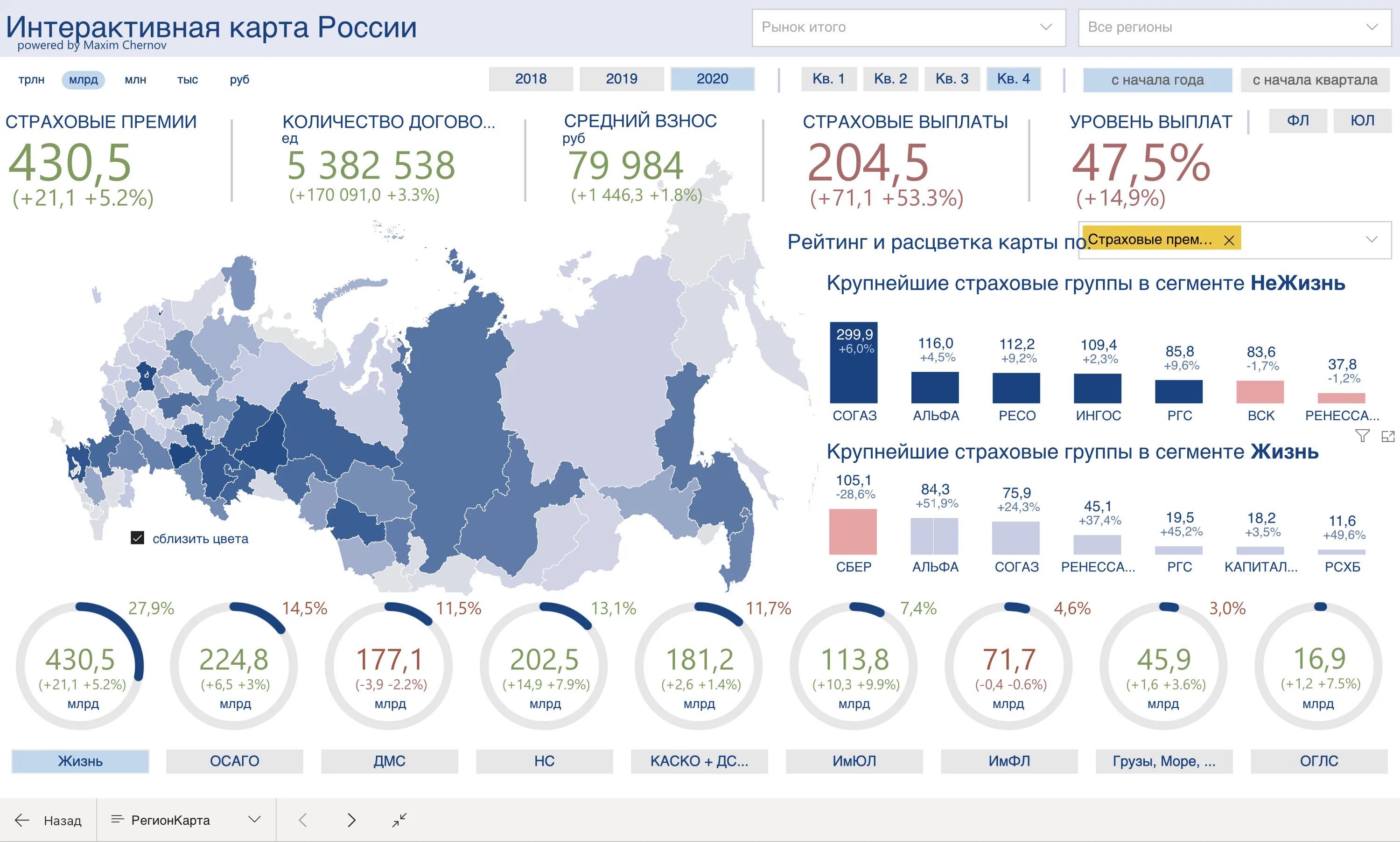Select year 2020
Screen dimensions: 1400x842
click(713, 79)
